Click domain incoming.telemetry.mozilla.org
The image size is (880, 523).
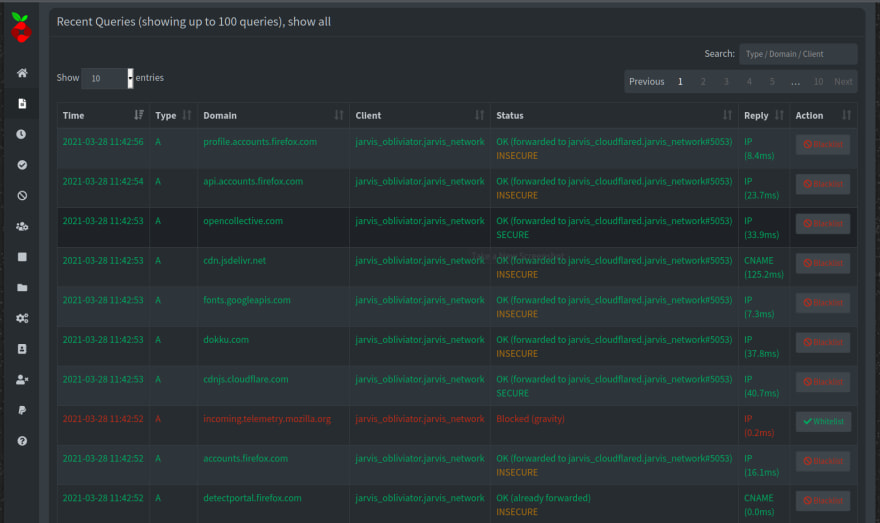point(267,419)
